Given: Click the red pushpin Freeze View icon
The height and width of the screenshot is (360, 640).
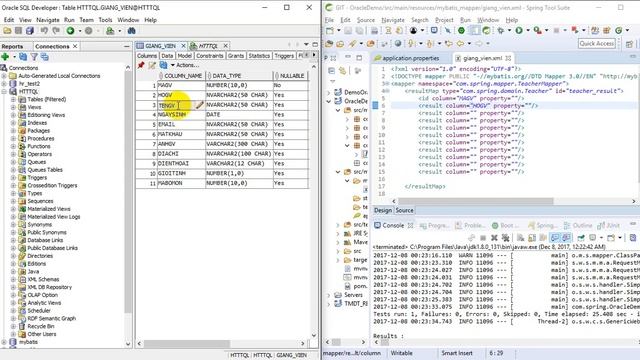Looking at the screenshot, I should 141,65.
